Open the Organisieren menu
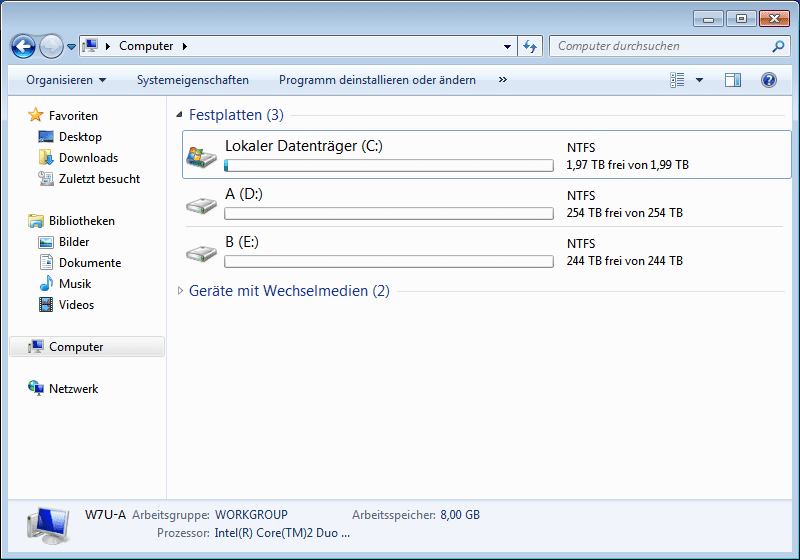Viewport: 800px width, 560px height. pos(66,80)
